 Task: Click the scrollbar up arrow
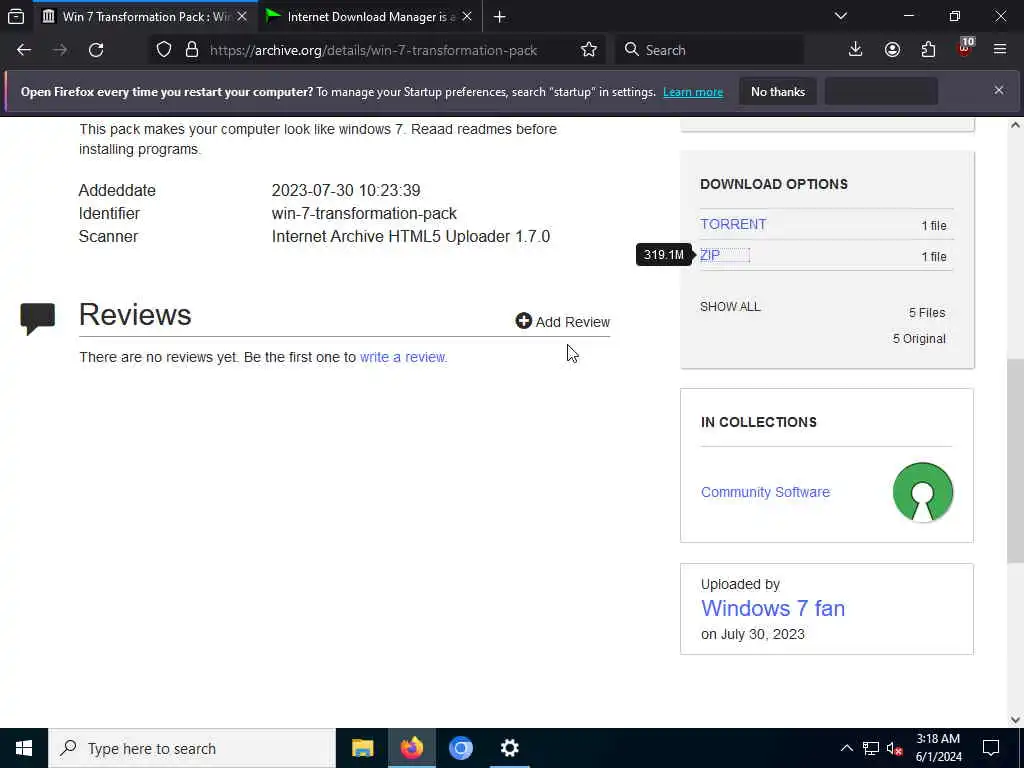tap(1015, 125)
